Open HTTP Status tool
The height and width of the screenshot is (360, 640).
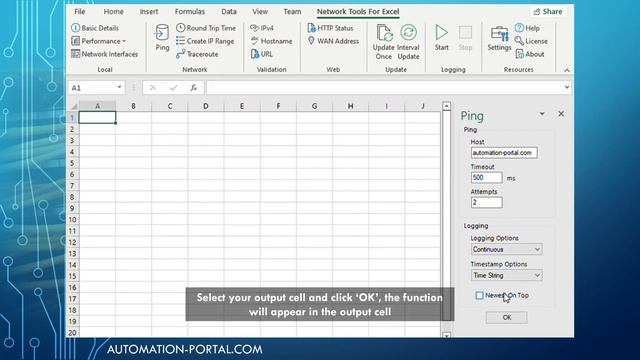pyautogui.click(x=330, y=28)
